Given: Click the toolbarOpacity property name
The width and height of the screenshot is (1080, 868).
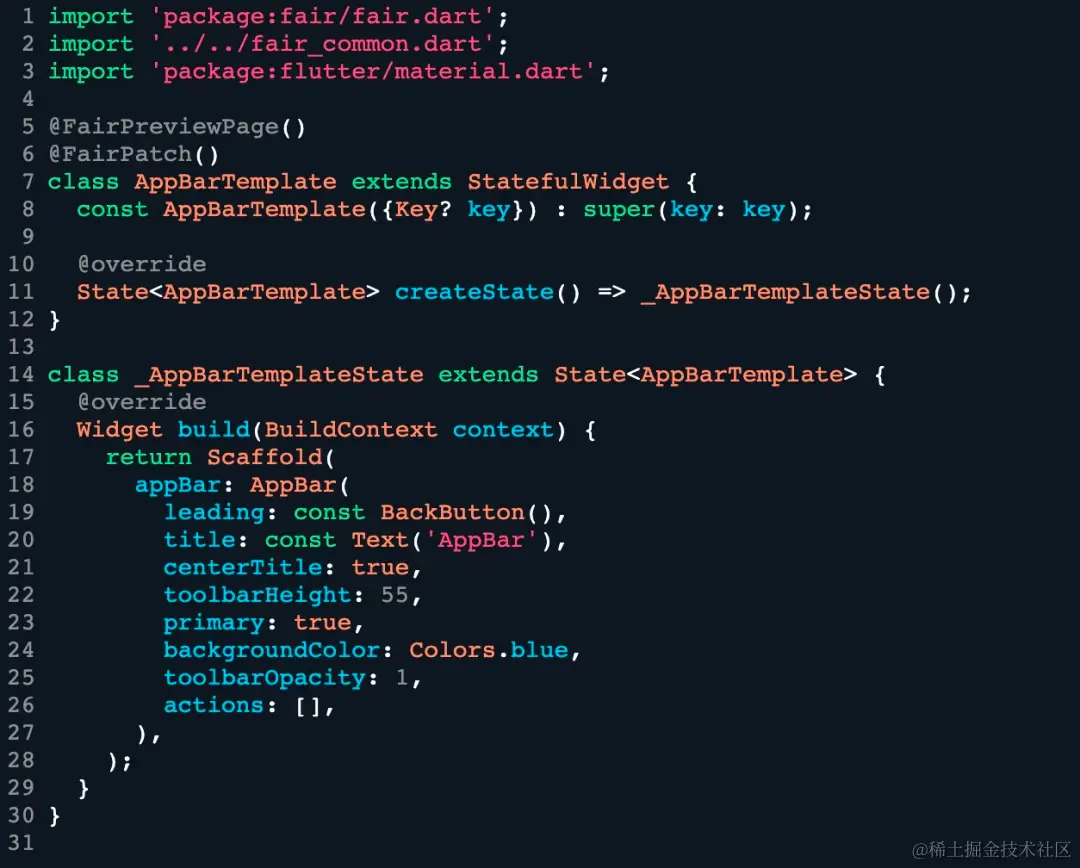Looking at the screenshot, I should coord(264,678).
